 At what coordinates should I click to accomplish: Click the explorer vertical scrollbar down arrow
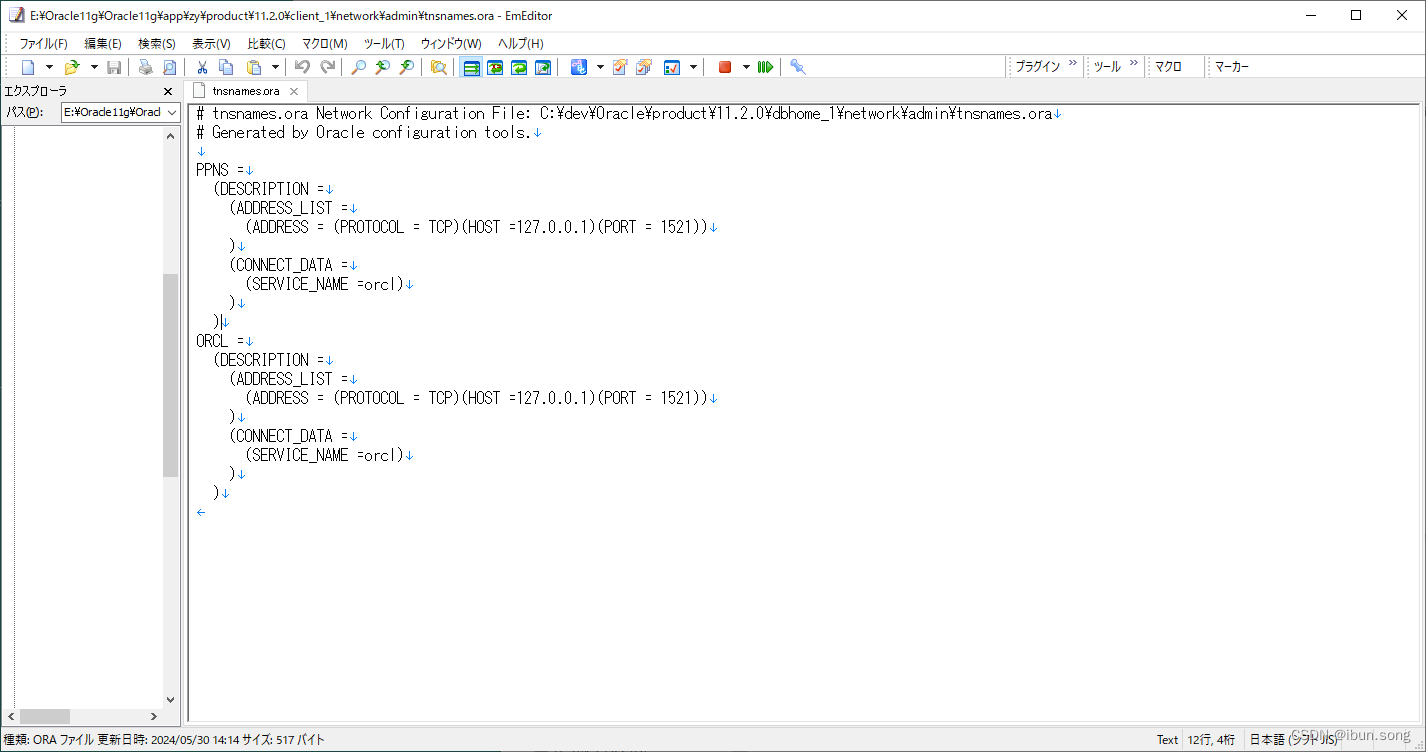pos(170,700)
